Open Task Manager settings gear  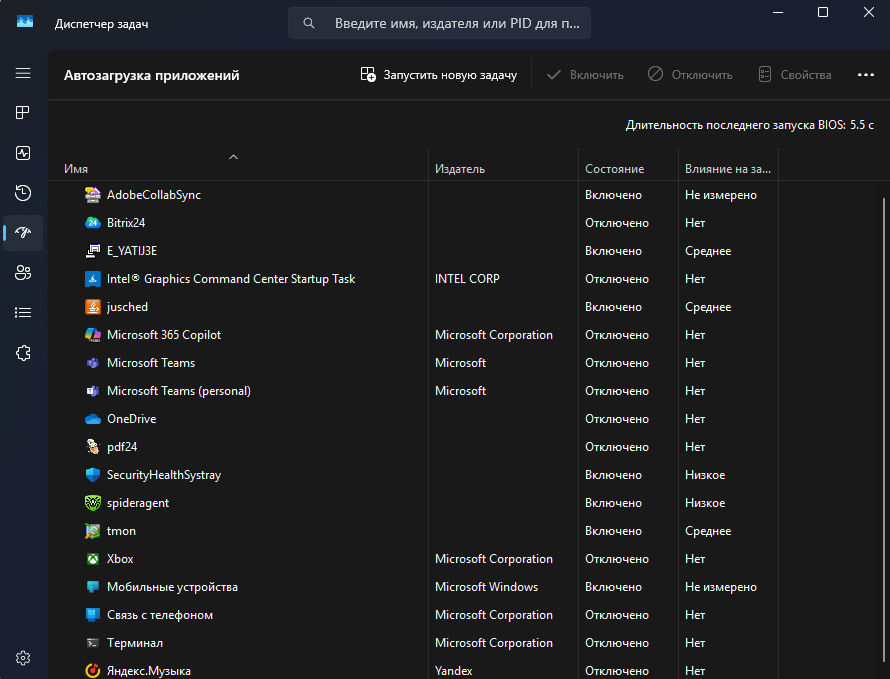[23, 658]
